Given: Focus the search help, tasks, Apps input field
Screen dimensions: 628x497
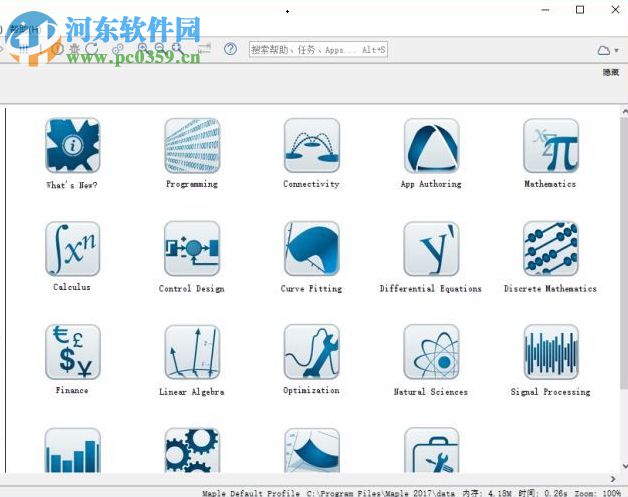Looking at the screenshot, I should 318,49.
